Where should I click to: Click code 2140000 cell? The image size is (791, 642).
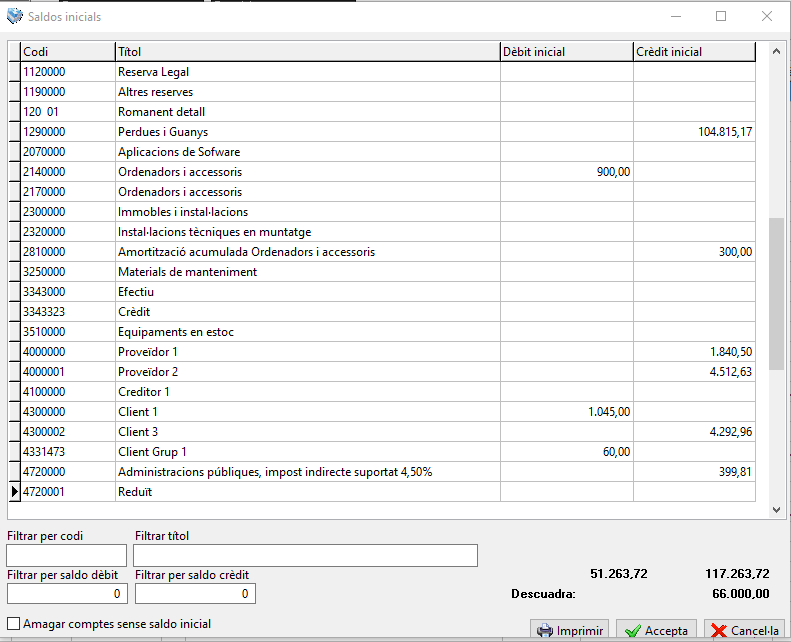(x=68, y=172)
